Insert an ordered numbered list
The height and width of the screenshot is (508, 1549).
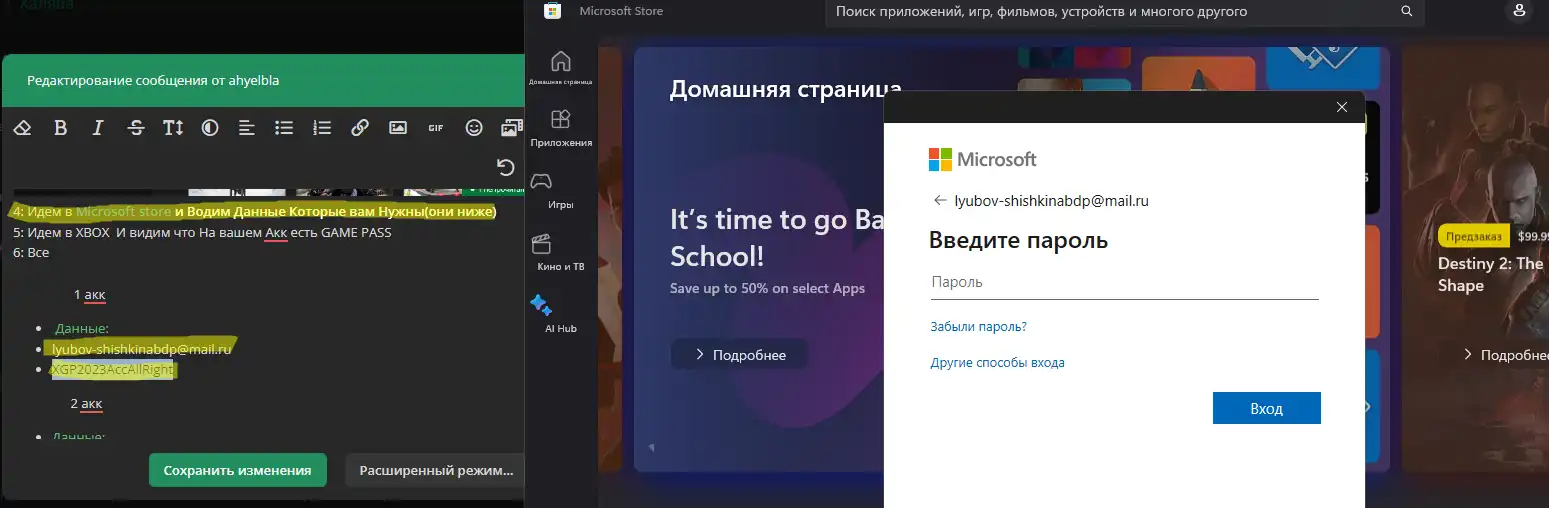click(x=322, y=128)
